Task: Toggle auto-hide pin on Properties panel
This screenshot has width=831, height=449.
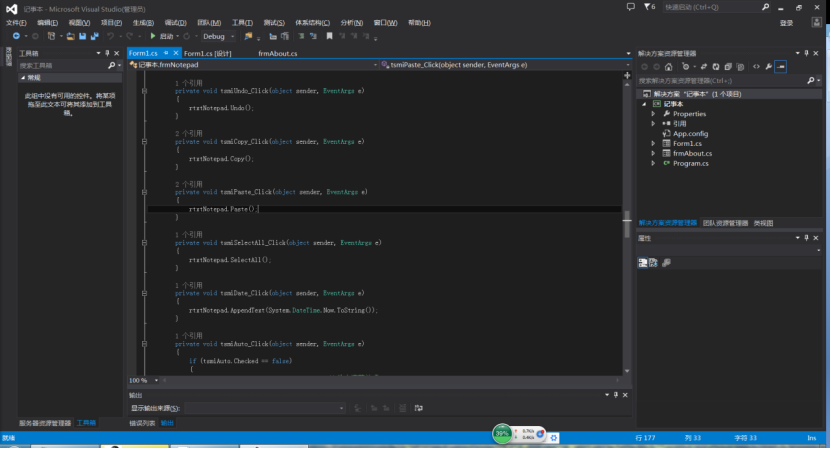Action: pyautogui.click(x=807, y=238)
